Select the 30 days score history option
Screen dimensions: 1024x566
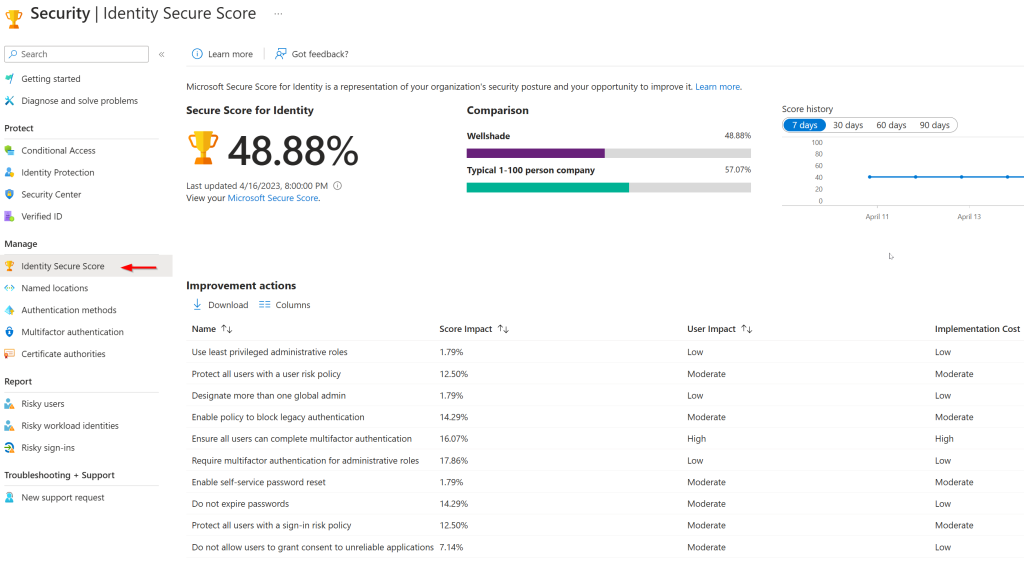848,125
